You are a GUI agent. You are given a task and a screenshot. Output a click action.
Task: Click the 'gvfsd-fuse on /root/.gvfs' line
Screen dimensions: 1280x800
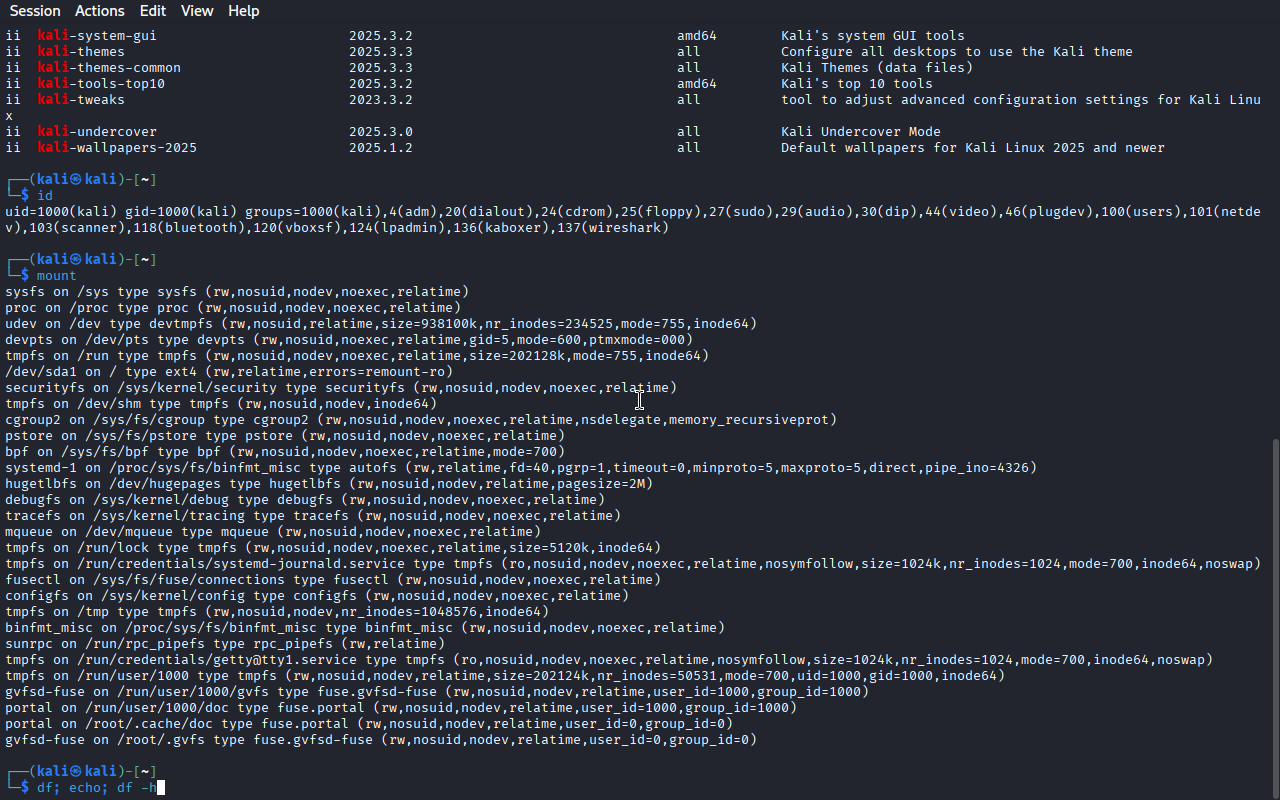(x=381, y=740)
